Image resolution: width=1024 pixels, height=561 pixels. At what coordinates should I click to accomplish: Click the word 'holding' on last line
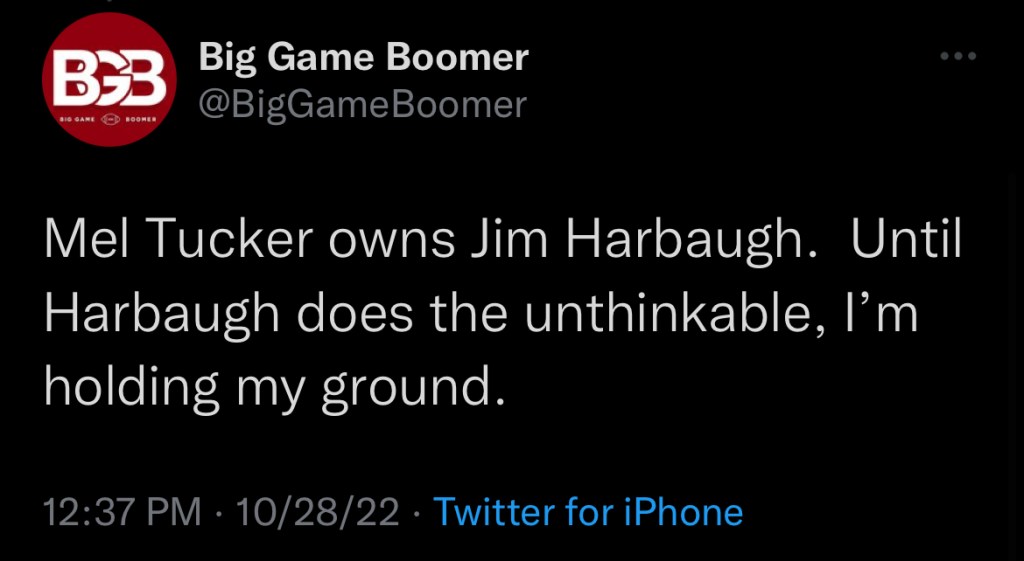tap(131, 385)
